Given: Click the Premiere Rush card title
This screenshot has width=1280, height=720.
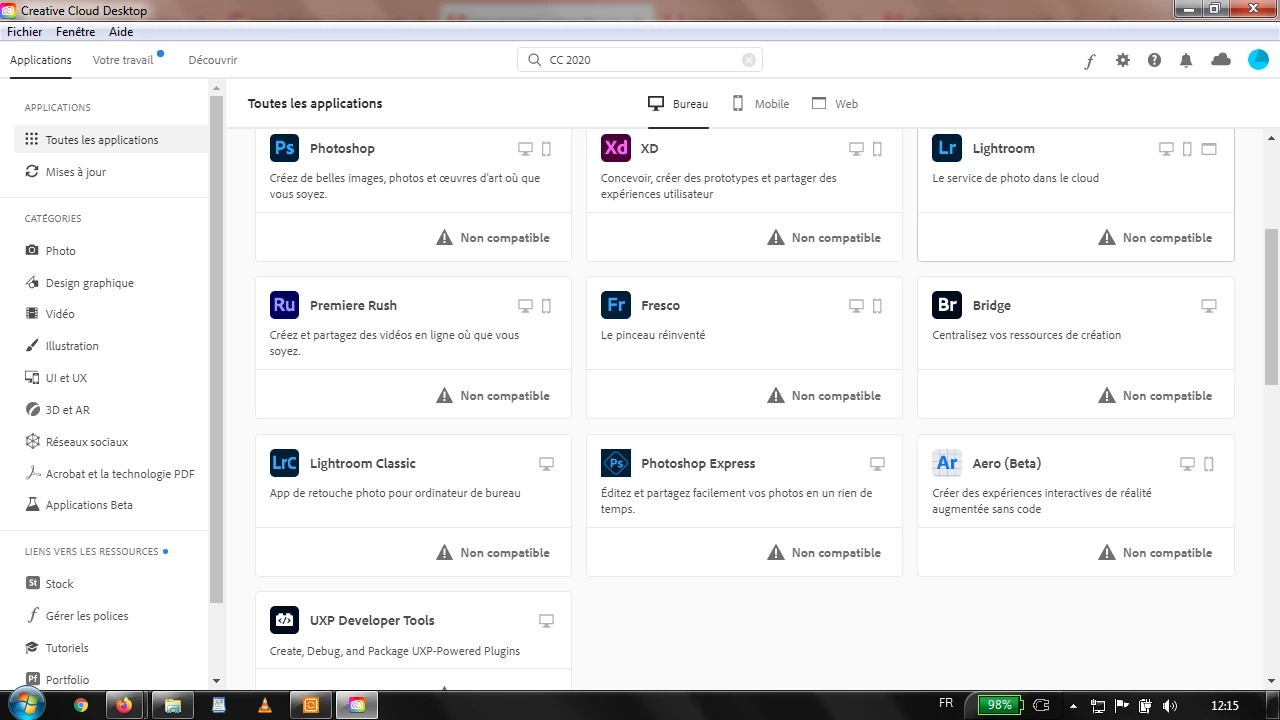Looking at the screenshot, I should [353, 305].
